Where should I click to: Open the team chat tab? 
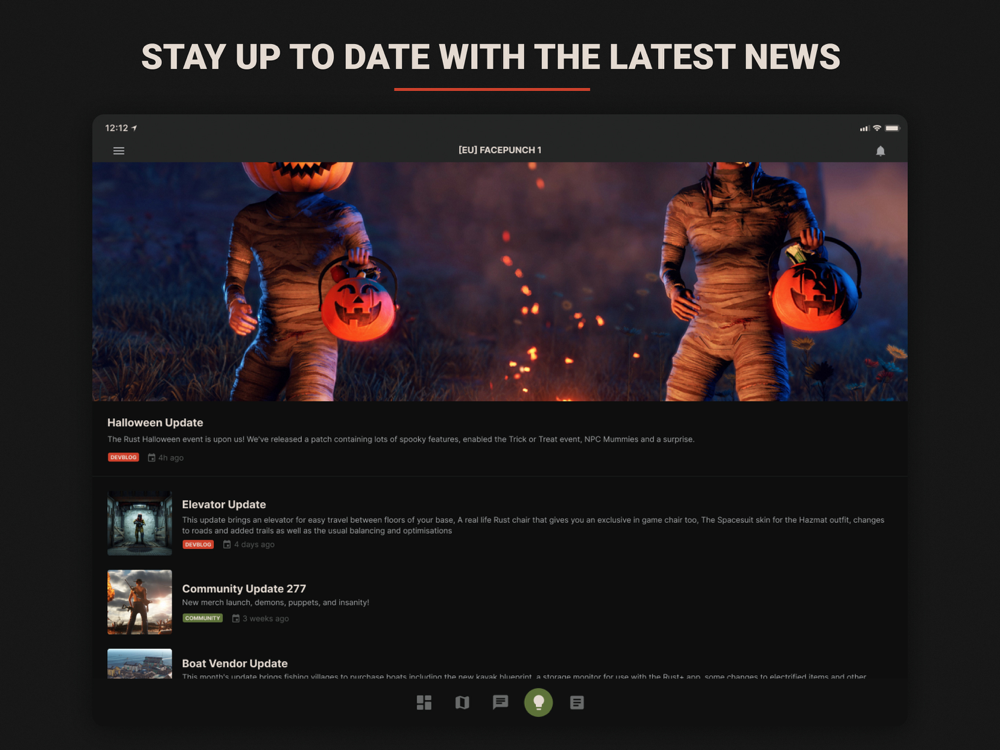tap(501, 702)
